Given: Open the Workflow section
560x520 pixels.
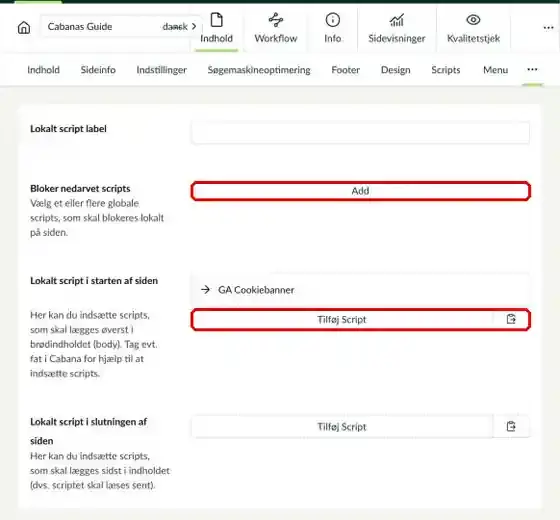Looking at the screenshot, I should tap(276, 28).
